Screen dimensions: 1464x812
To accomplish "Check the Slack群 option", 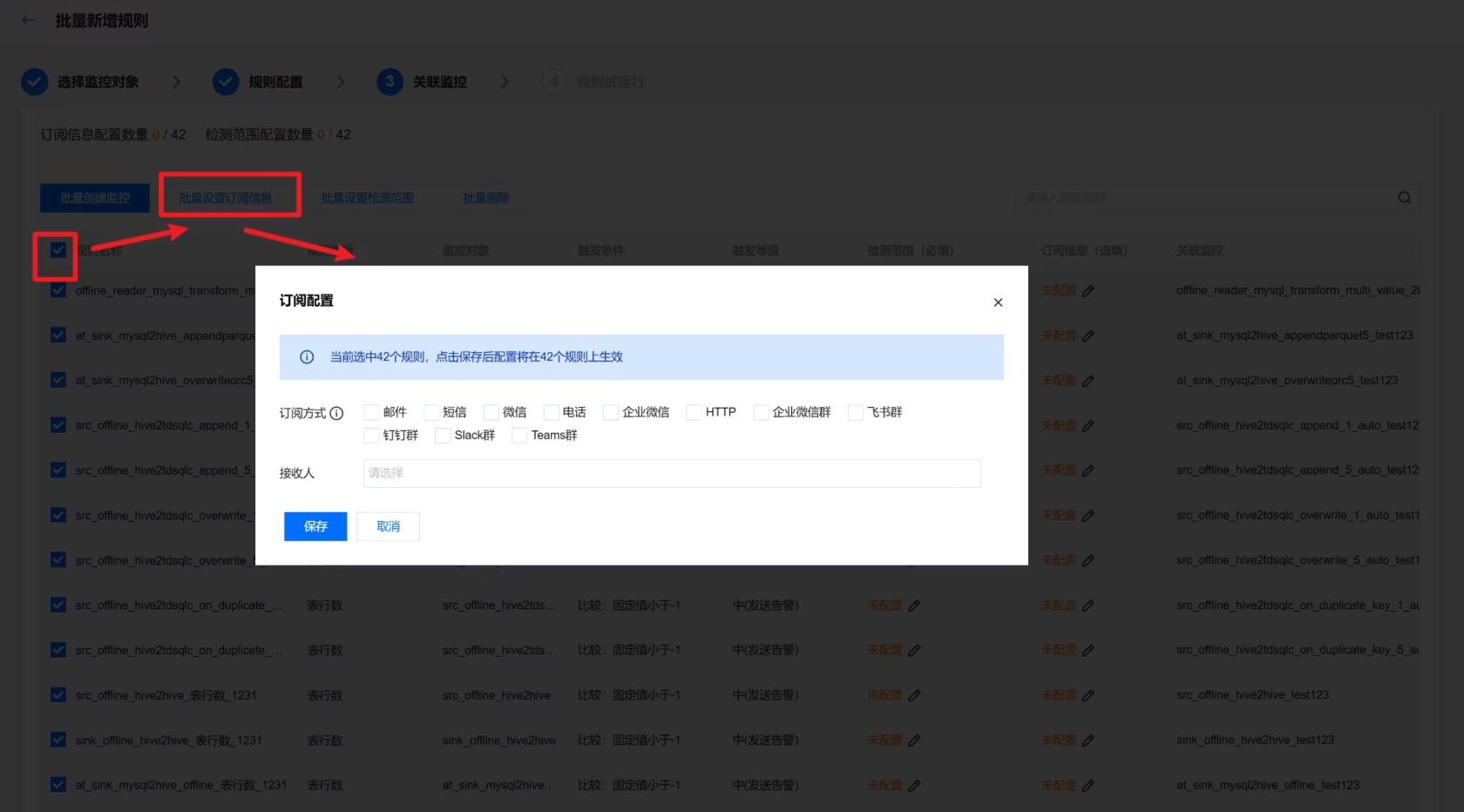I will [x=443, y=436].
